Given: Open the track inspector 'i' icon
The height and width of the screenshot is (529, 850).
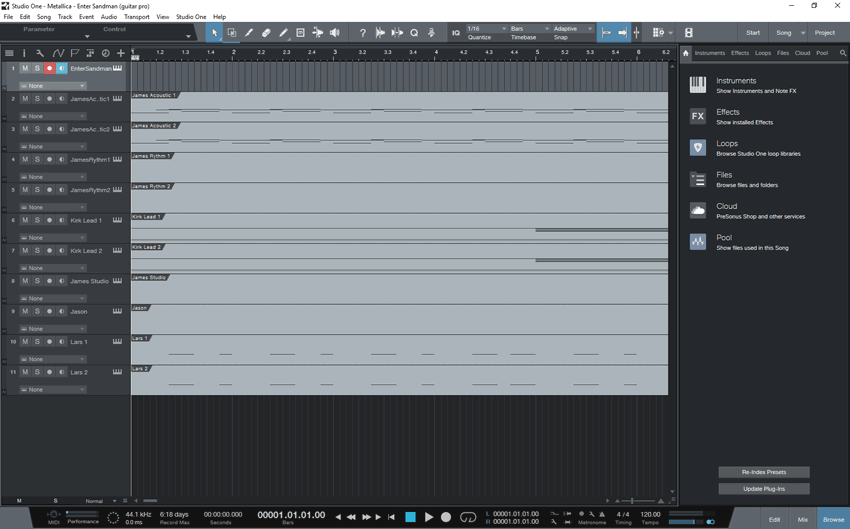Looking at the screenshot, I should point(24,53).
